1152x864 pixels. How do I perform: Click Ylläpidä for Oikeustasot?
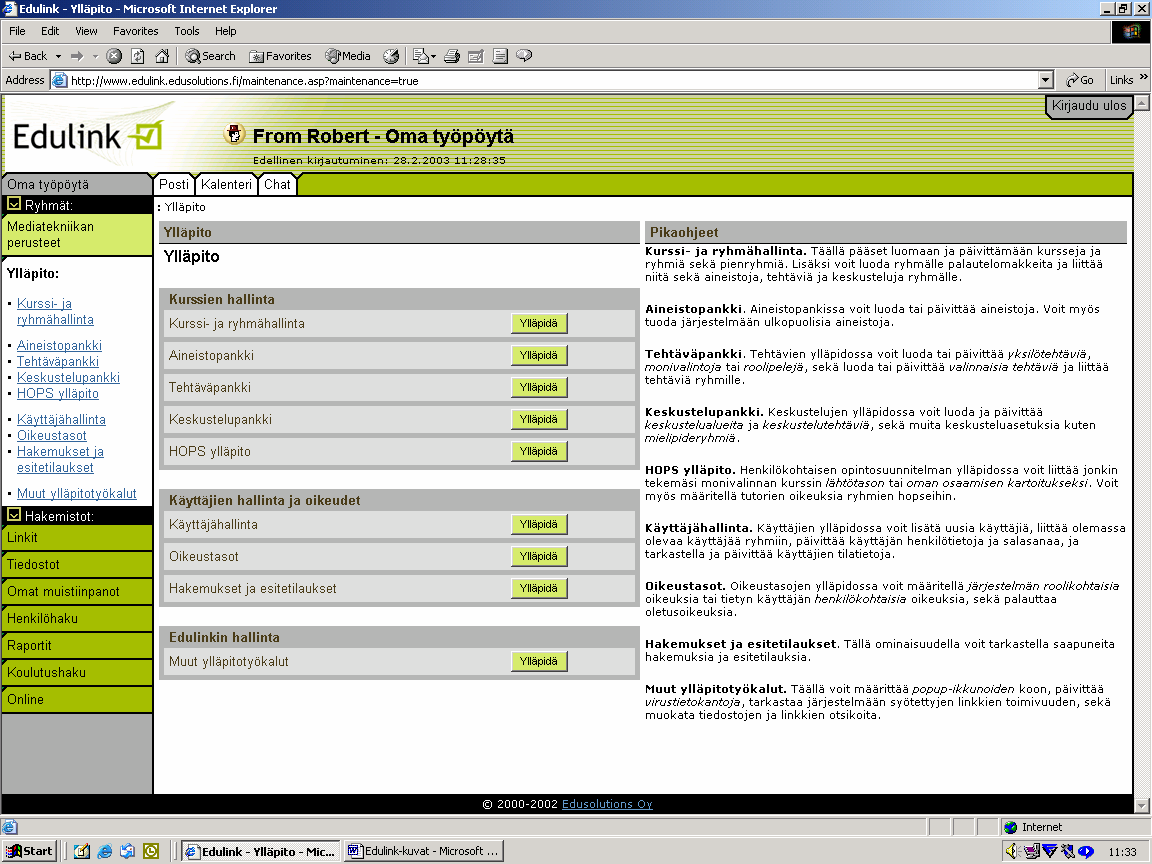pos(539,556)
